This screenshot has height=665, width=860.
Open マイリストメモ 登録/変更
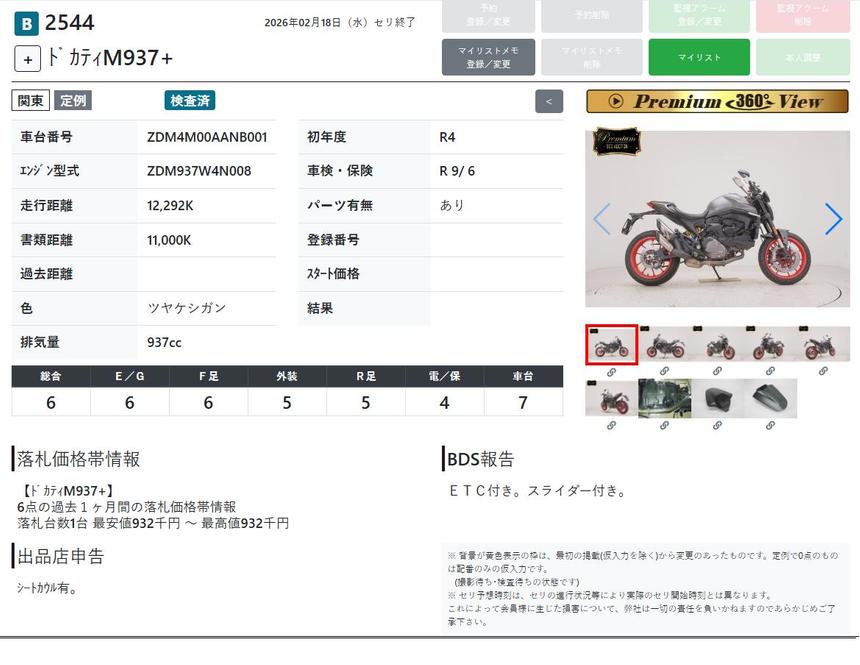(x=488, y=57)
